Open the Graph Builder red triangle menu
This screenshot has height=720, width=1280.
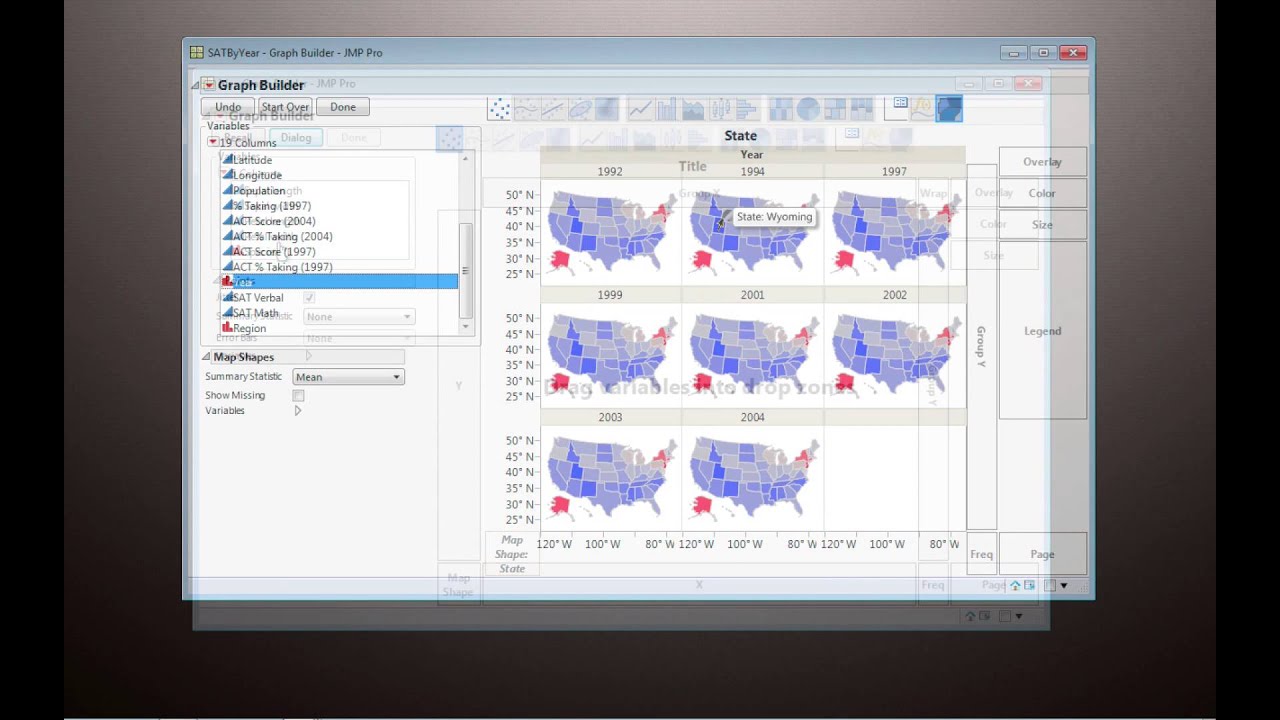pyautogui.click(x=209, y=85)
